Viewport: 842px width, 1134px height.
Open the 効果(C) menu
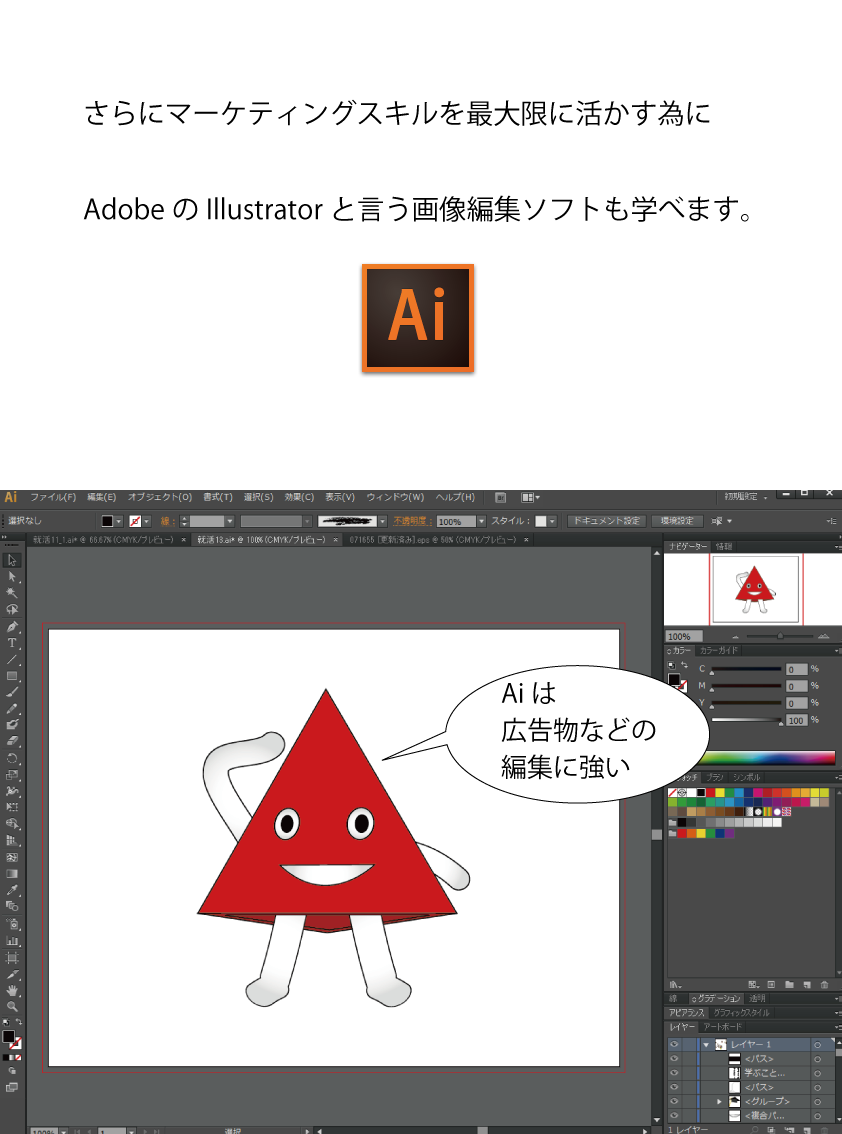pos(299,497)
